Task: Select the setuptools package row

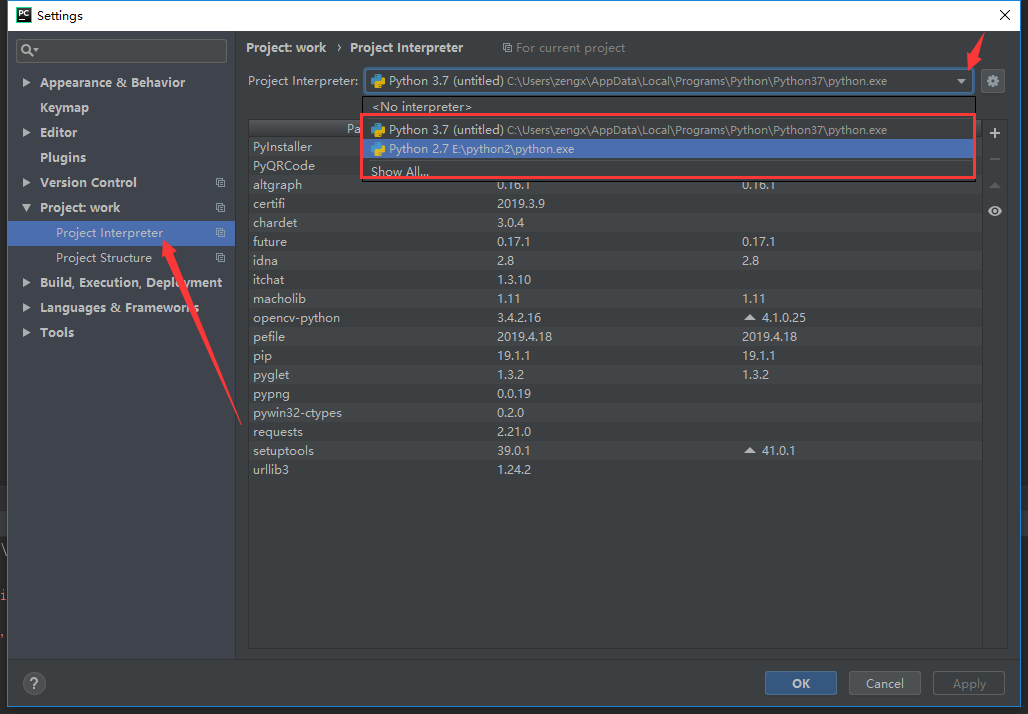Action: tap(615, 451)
